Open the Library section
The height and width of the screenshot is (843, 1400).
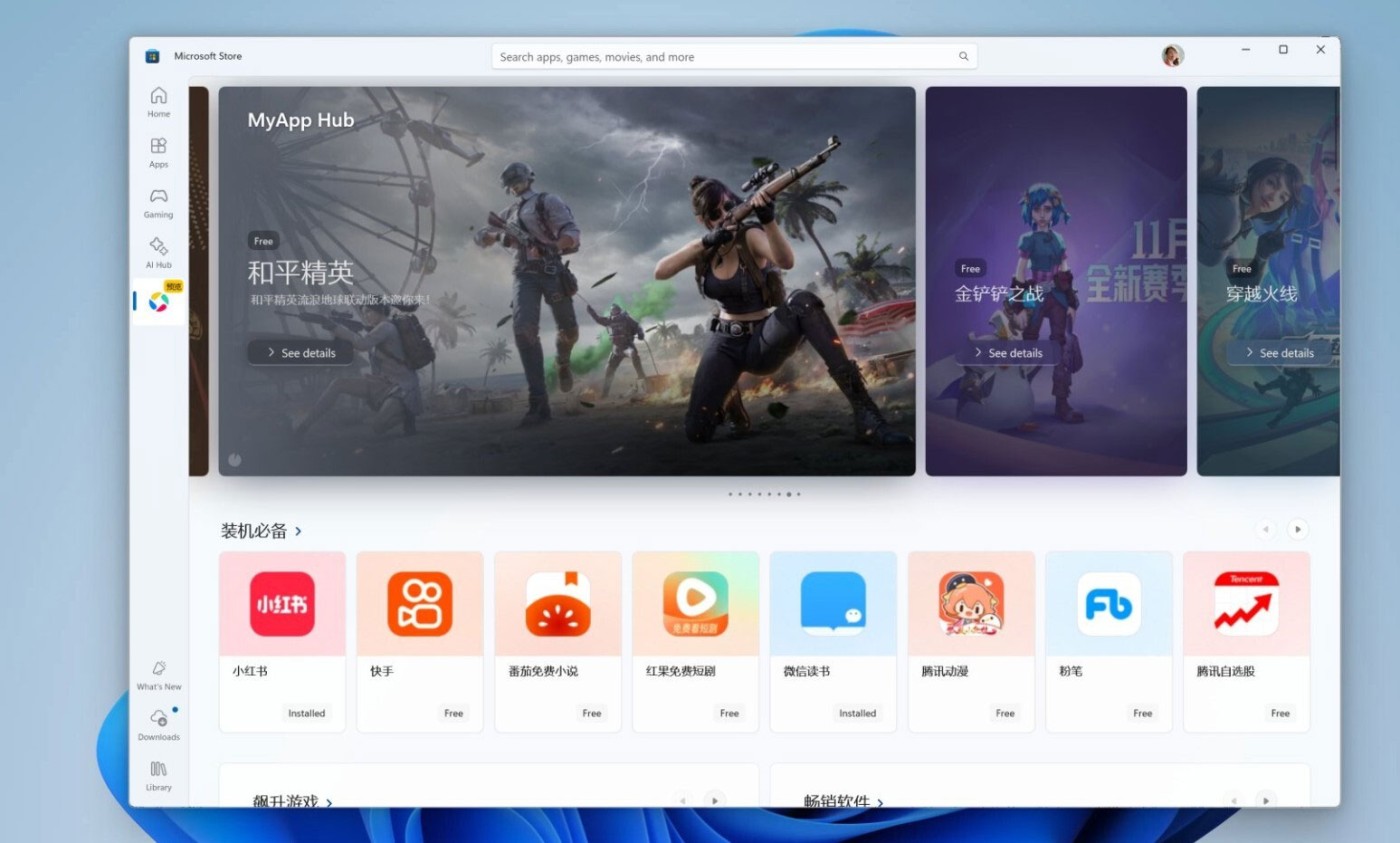click(x=158, y=775)
